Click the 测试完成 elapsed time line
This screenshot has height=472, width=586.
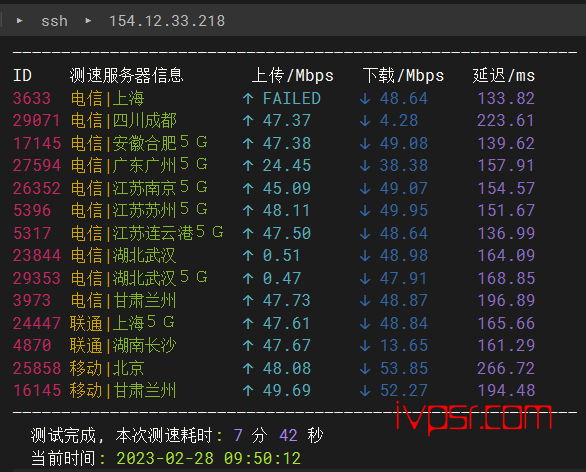click(177, 435)
